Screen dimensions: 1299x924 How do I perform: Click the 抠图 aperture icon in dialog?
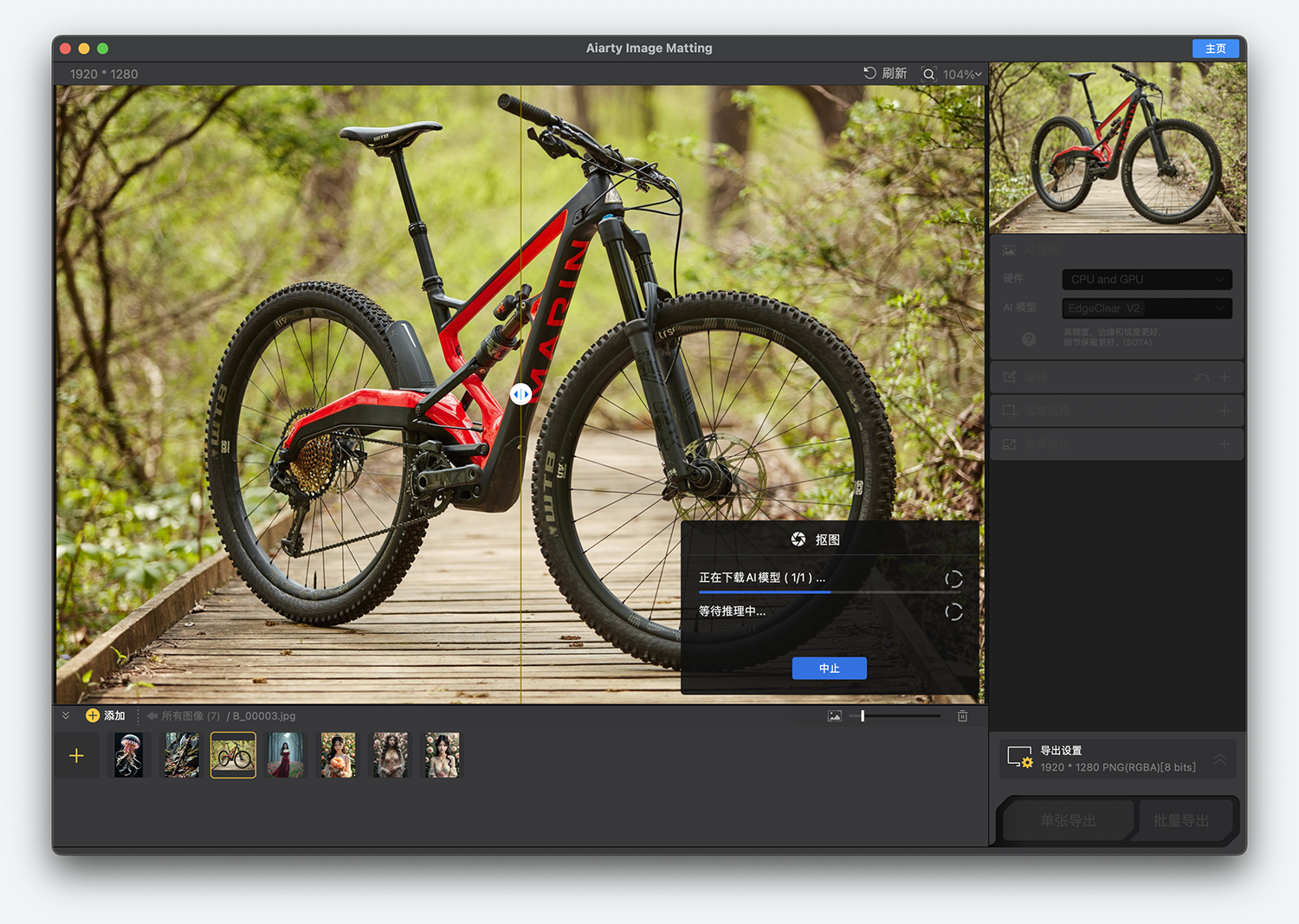(x=798, y=540)
